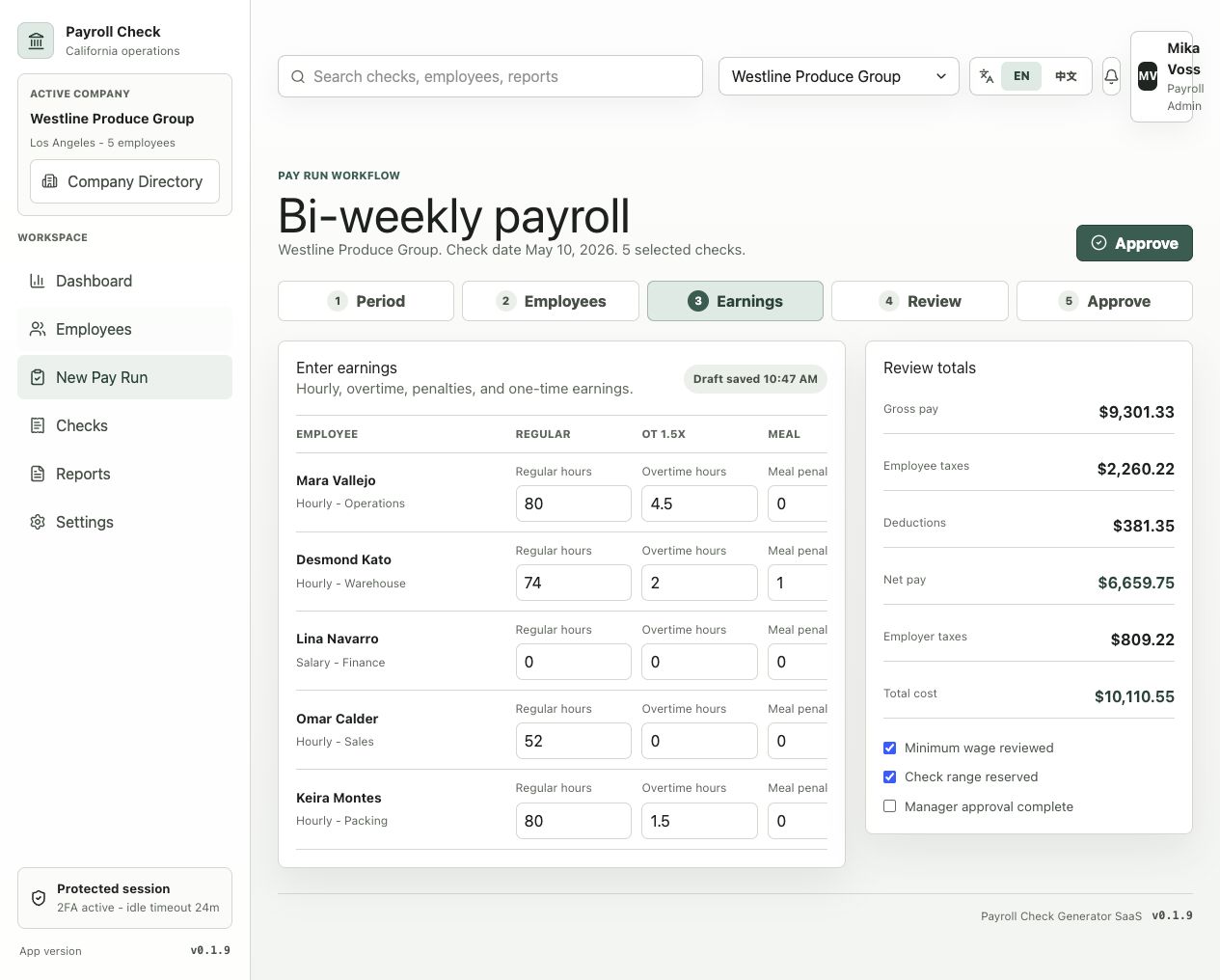The image size is (1220, 980).
Task: Open notifications bell
Action: pos(1111,76)
